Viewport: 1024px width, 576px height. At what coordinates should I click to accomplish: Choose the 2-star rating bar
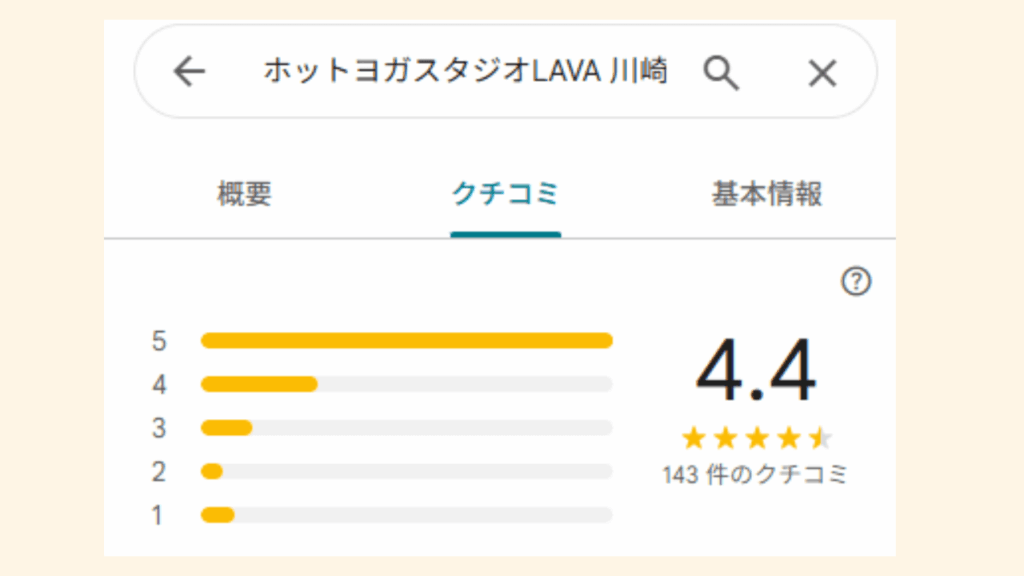pyautogui.click(x=406, y=471)
